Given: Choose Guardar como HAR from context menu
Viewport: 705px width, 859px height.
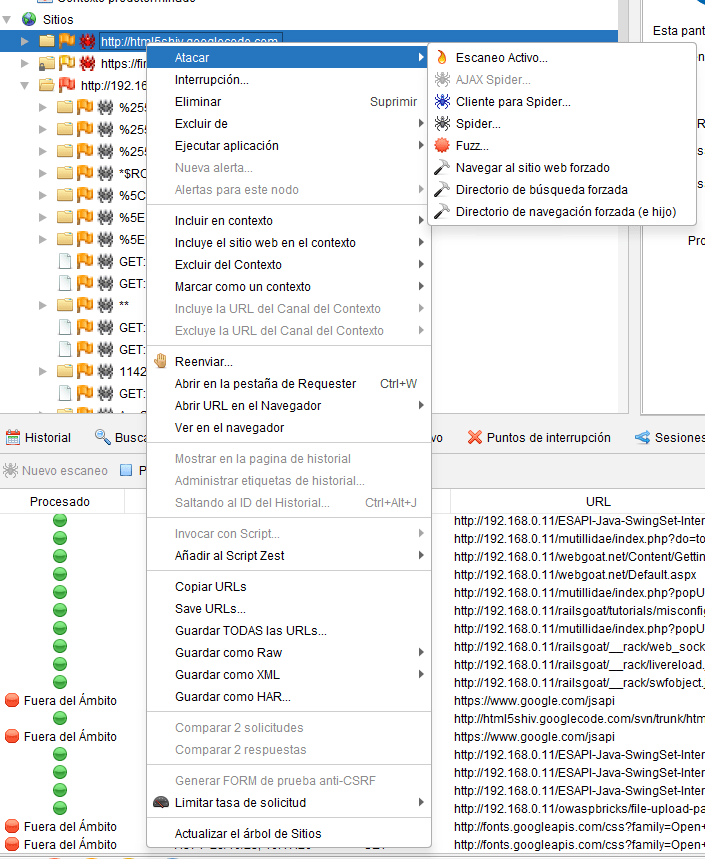Looking at the screenshot, I should point(232,697).
